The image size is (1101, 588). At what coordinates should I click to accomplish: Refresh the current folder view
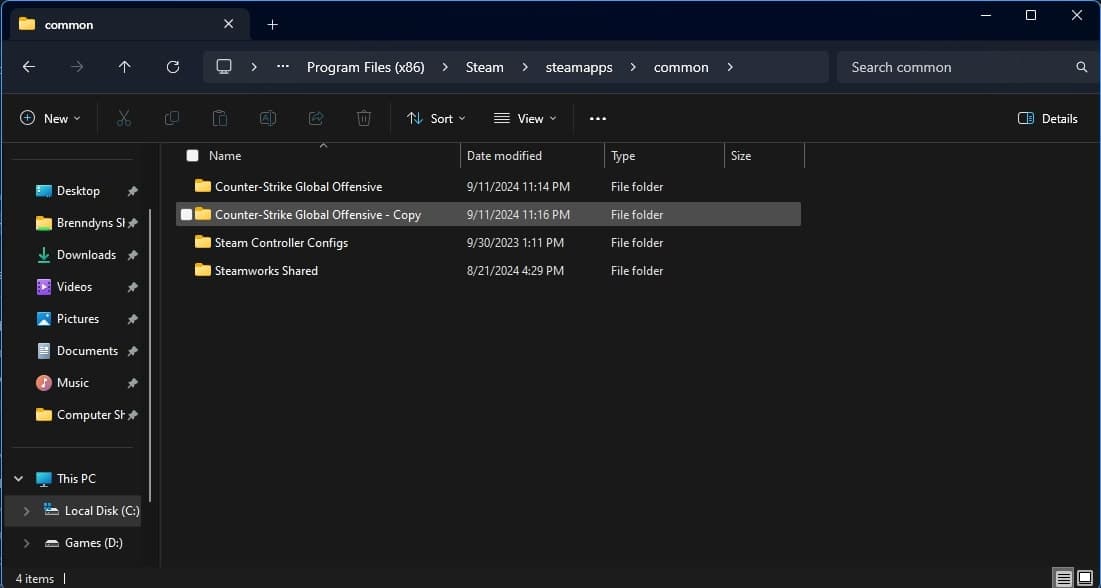(x=173, y=67)
